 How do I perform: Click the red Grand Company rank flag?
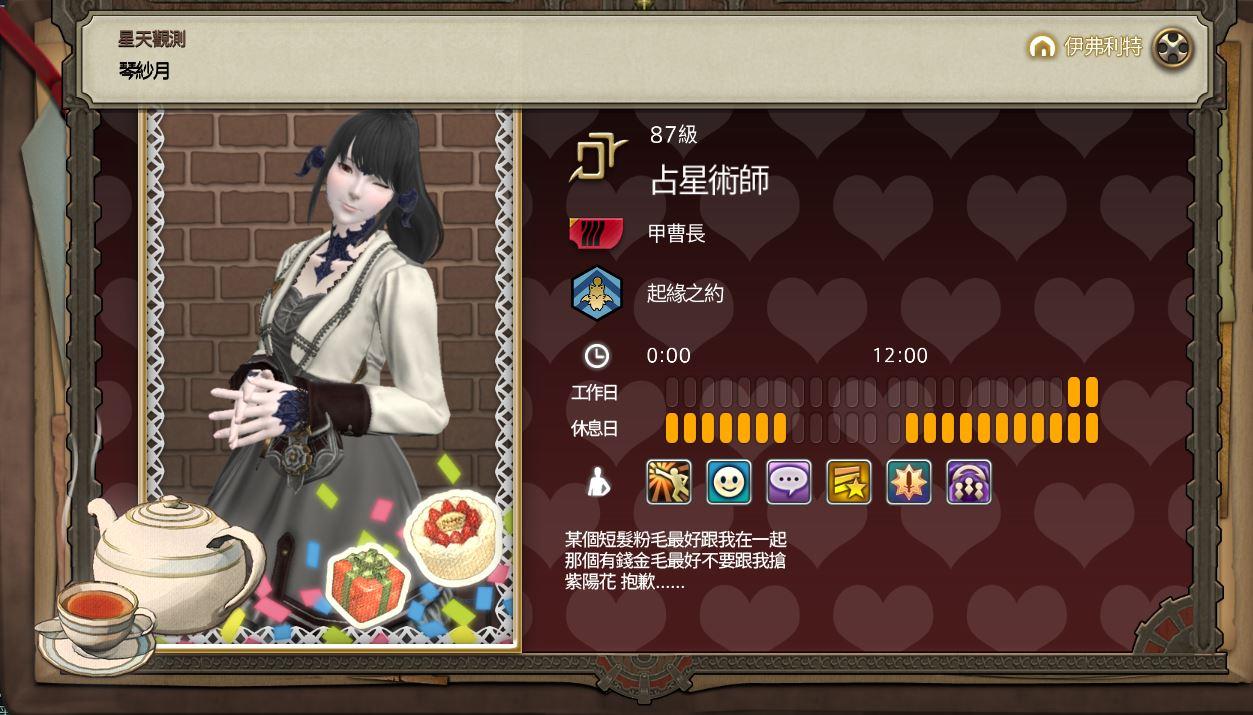596,234
